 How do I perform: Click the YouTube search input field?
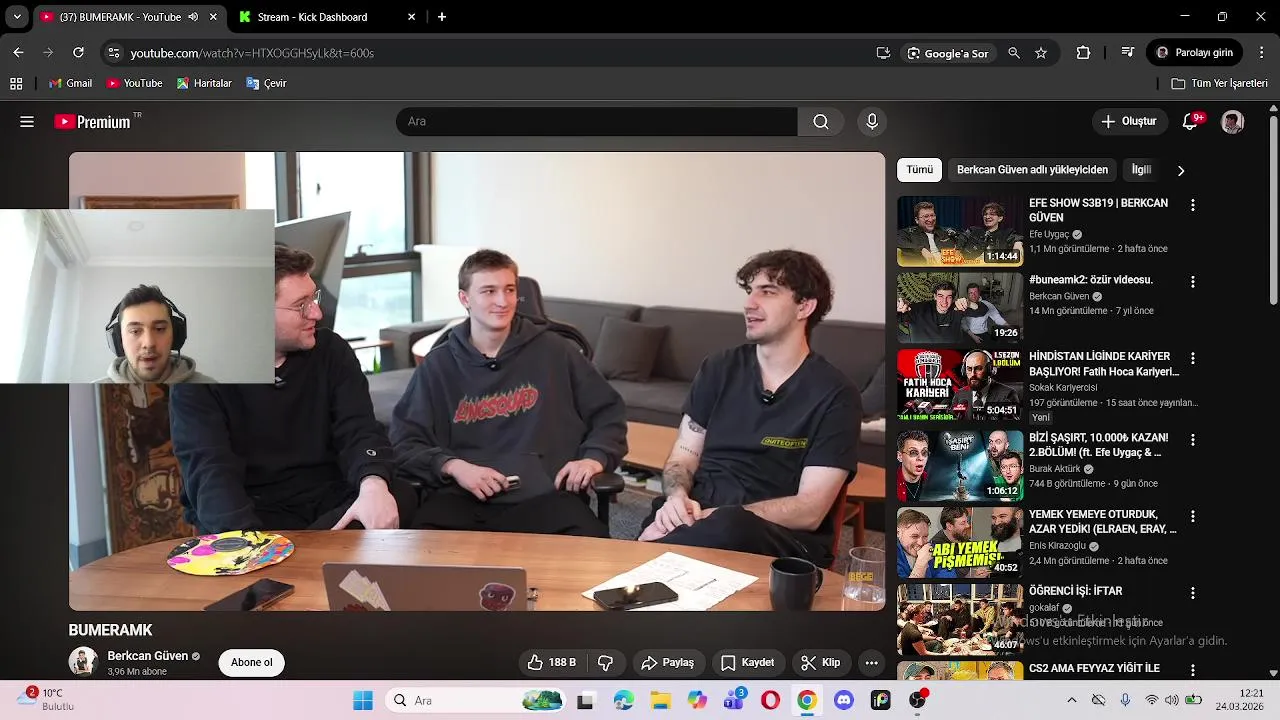[x=597, y=121]
